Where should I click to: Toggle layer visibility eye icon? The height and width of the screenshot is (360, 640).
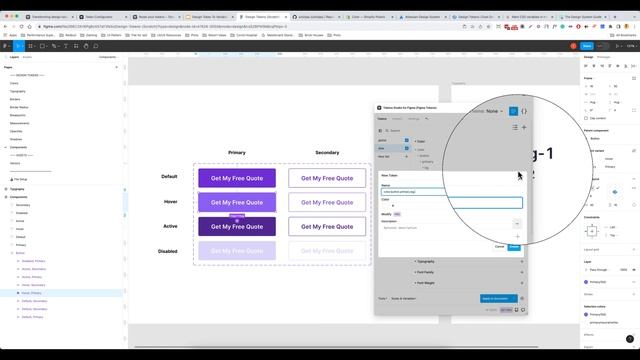click(634, 270)
